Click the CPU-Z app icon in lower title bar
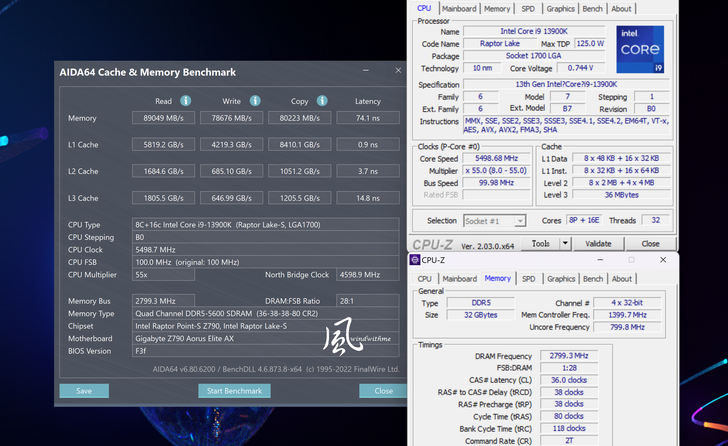 (416, 260)
